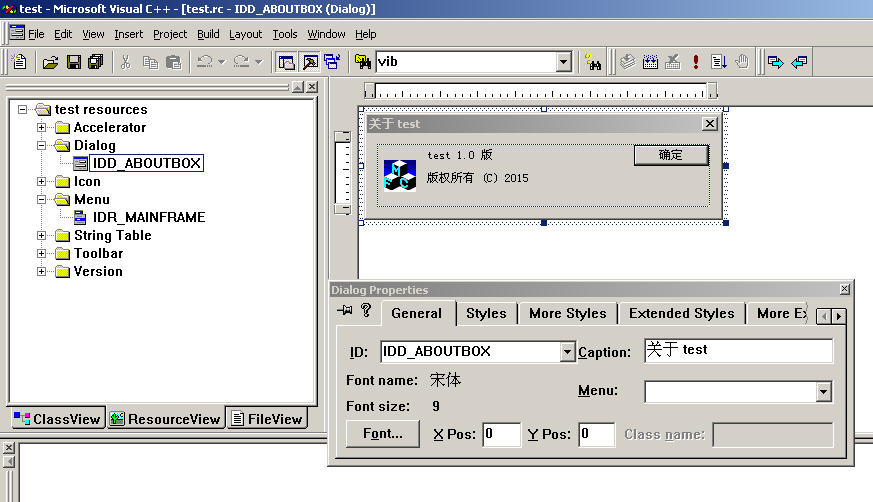Click the Copy icon in toolbar
The image size is (873, 502).
point(150,62)
